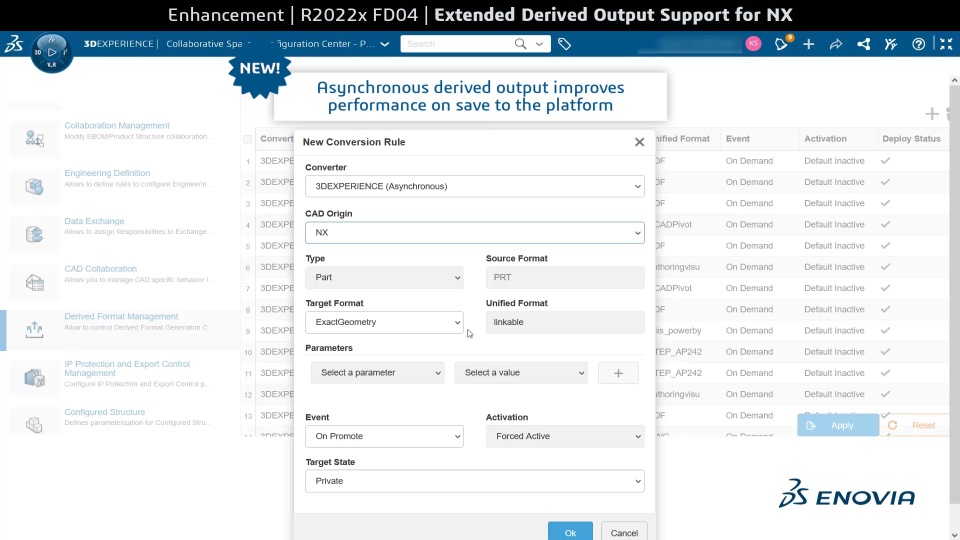Open the help question mark icon
Viewport: 960px width, 540px height.
919,44
